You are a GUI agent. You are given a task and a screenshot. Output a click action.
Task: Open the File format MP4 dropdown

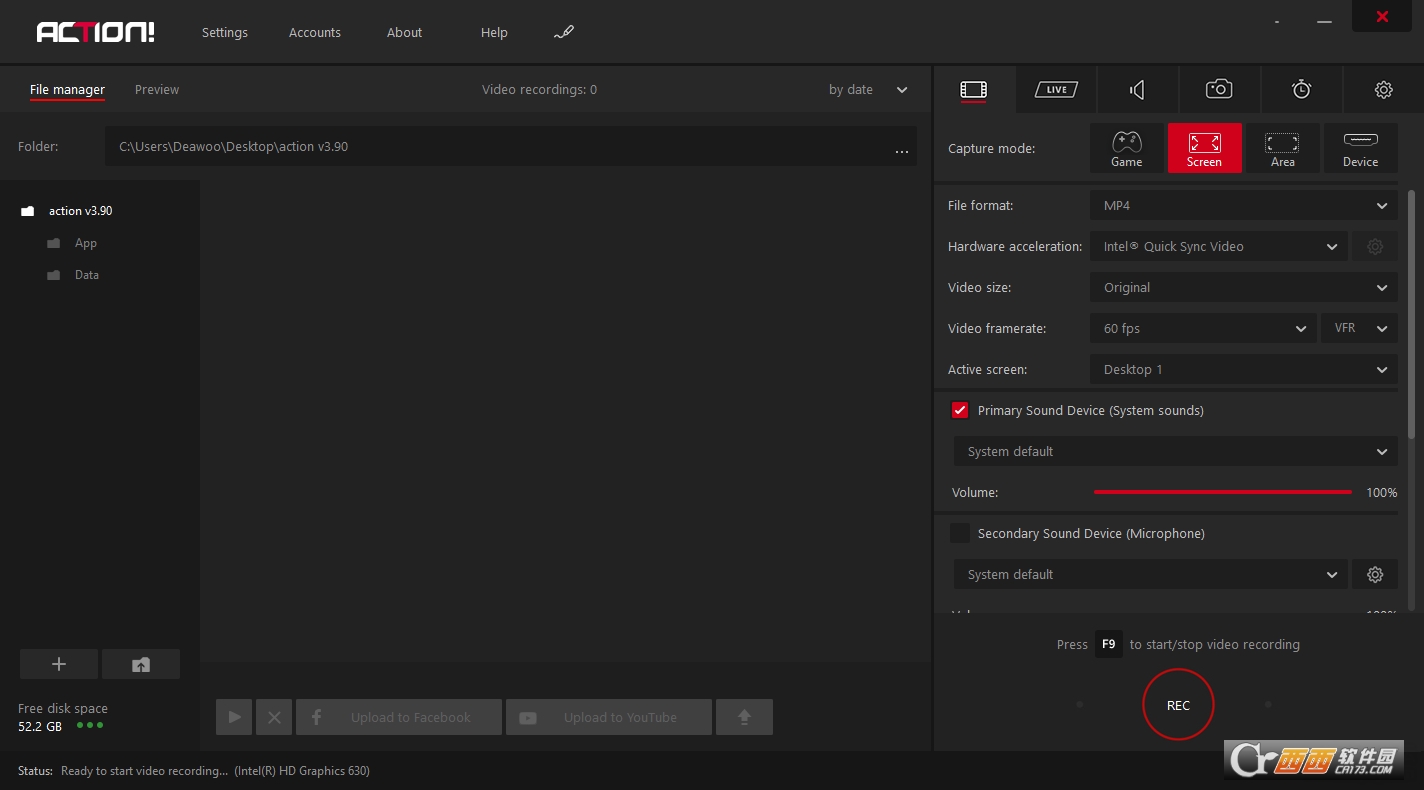coord(1244,205)
